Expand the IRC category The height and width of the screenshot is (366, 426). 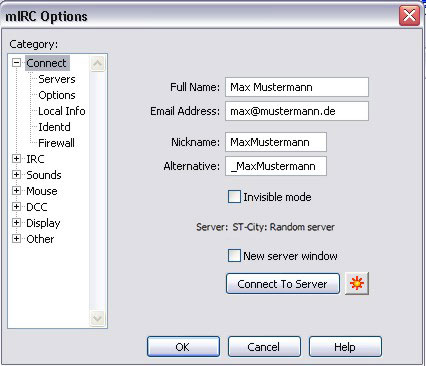pyautogui.click(x=16, y=159)
